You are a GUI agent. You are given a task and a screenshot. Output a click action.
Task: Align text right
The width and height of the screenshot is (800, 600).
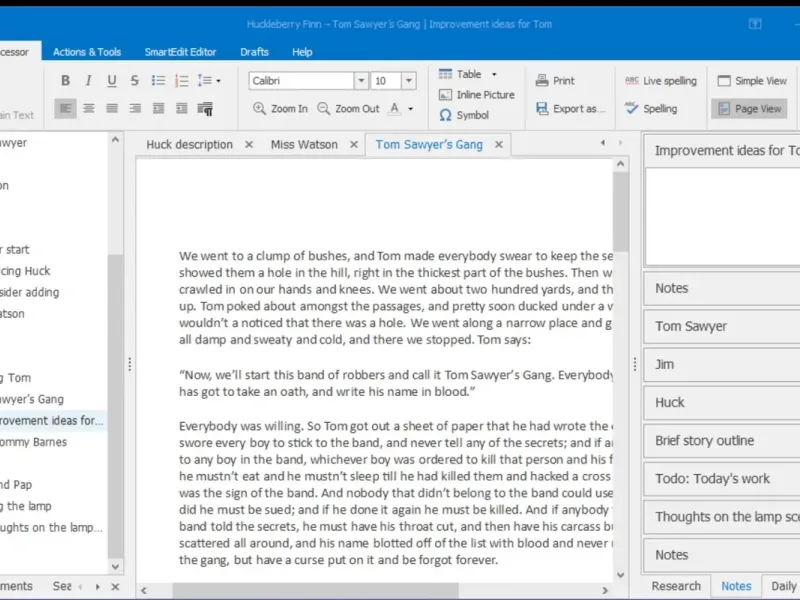click(135, 108)
